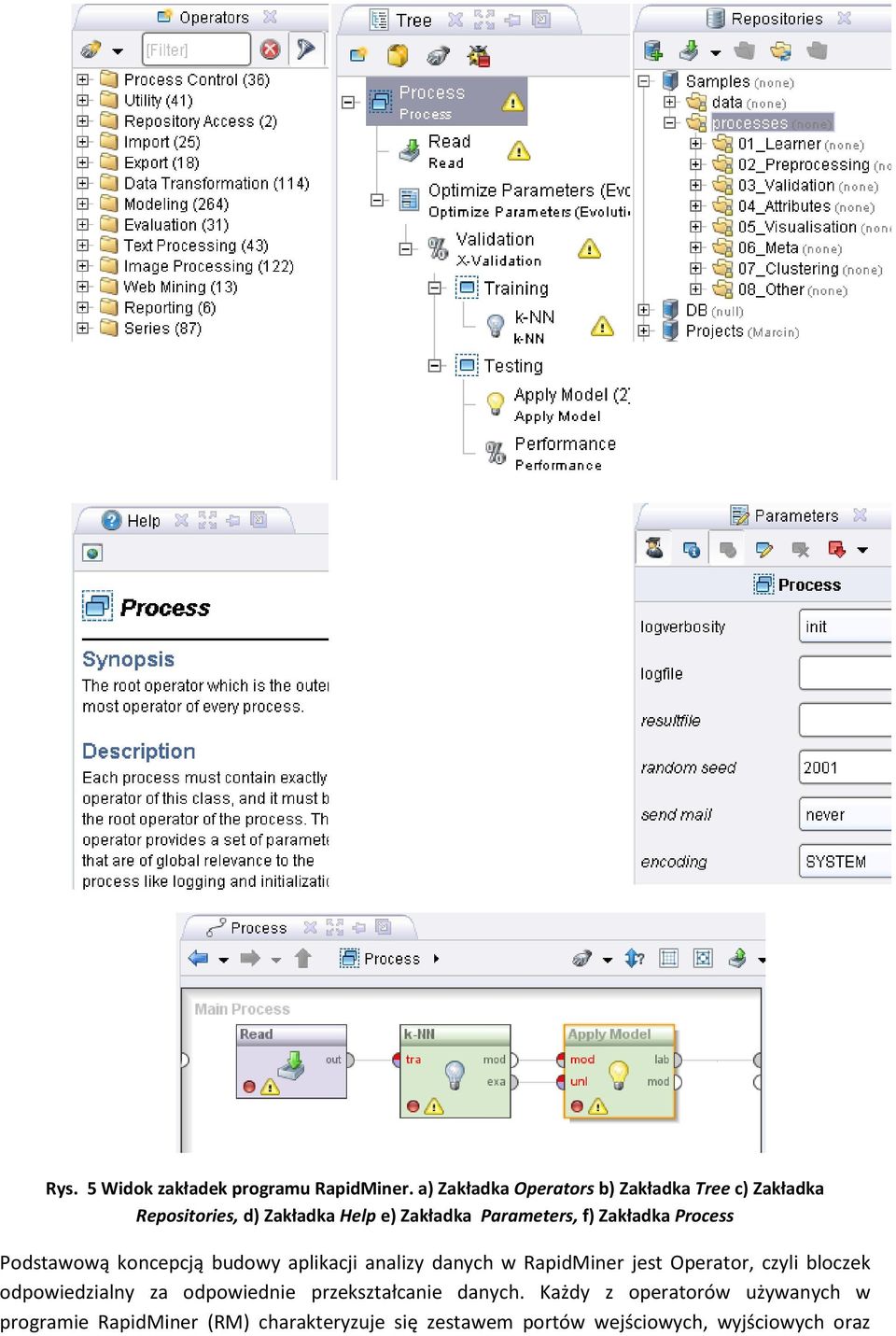Collapse the Samples repository node
Viewport: 896px width, 1336px height.
pyautogui.click(x=644, y=81)
